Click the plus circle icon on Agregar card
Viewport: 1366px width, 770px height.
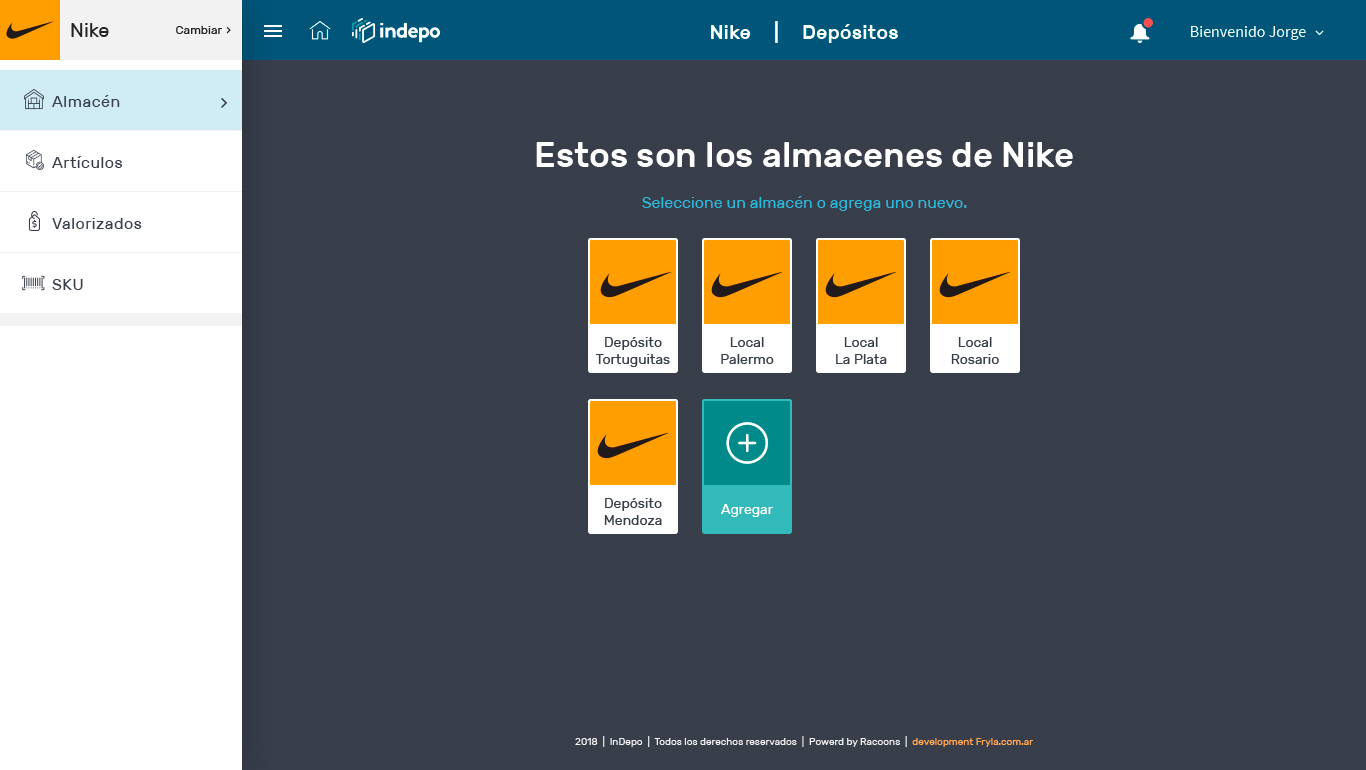(x=747, y=443)
